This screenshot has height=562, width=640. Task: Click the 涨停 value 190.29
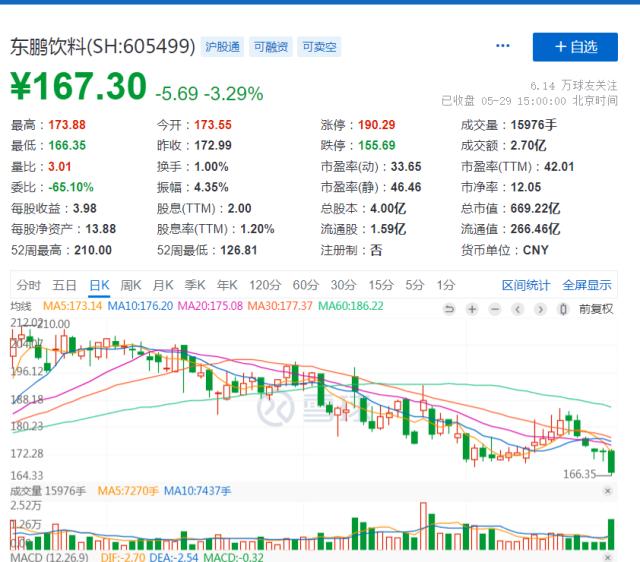[x=377, y=125]
